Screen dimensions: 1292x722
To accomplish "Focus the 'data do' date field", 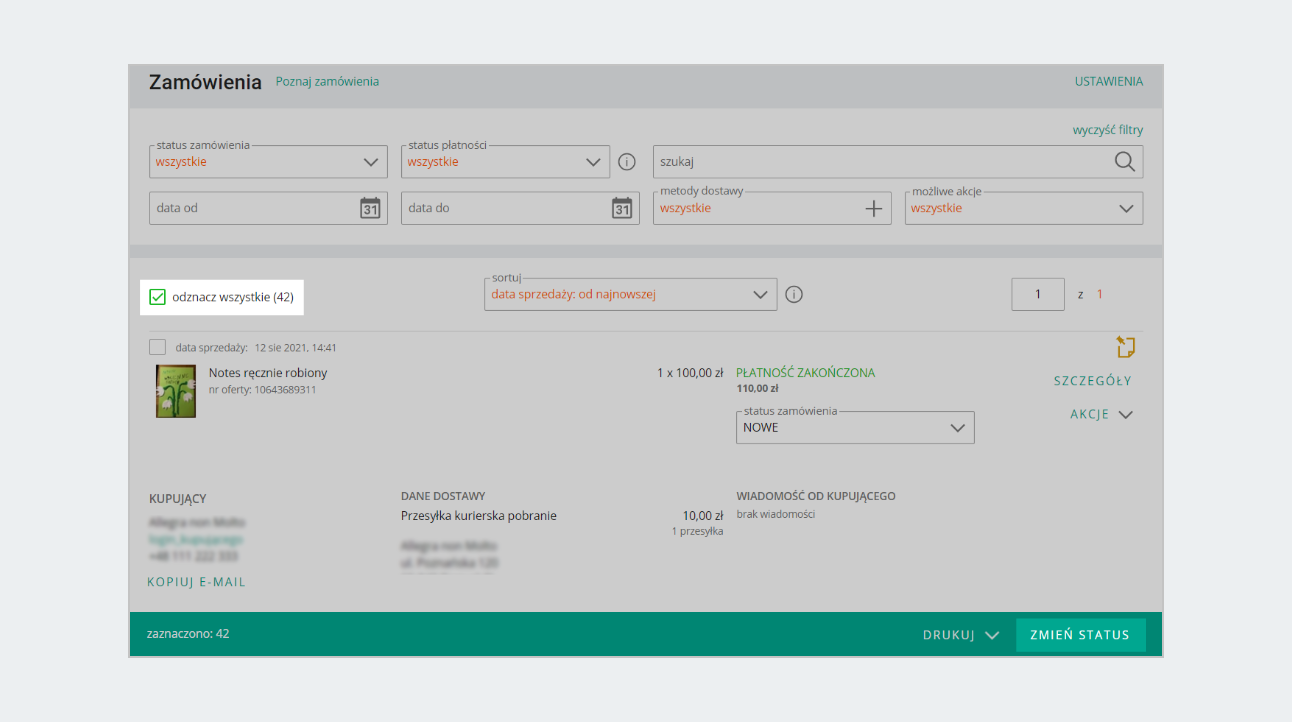I will click(x=520, y=208).
